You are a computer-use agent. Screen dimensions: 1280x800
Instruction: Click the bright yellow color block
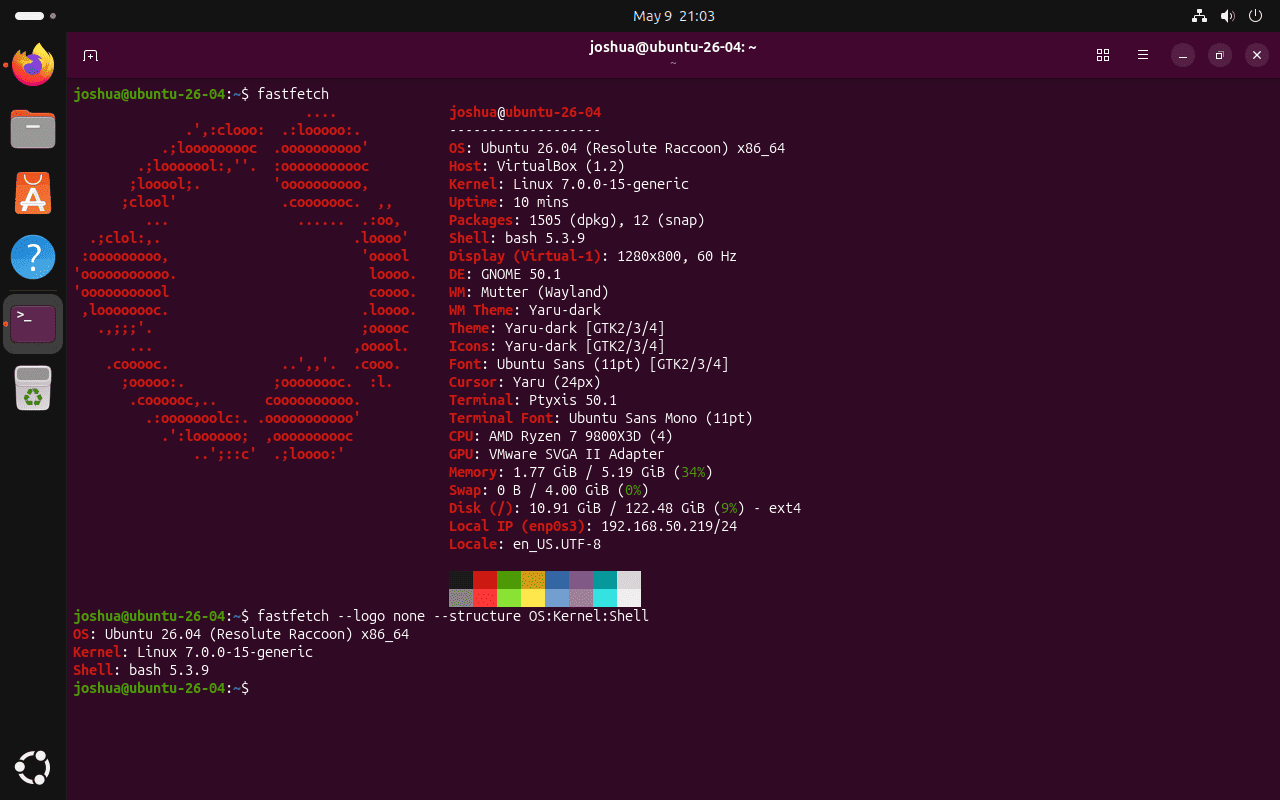(x=533, y=598)
